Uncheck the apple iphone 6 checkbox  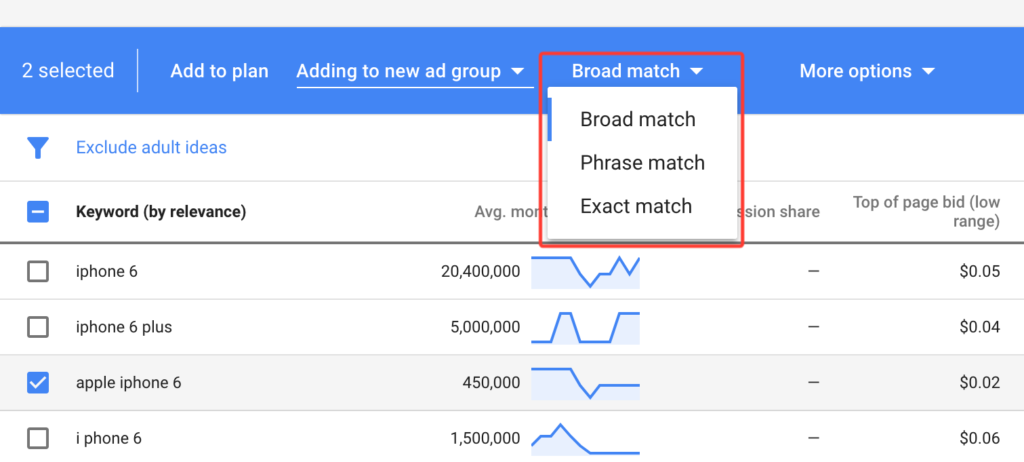(38, 382)
